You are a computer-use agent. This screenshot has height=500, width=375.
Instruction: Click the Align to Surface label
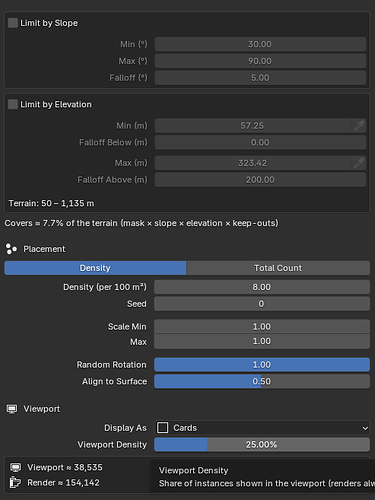[115, 381]
